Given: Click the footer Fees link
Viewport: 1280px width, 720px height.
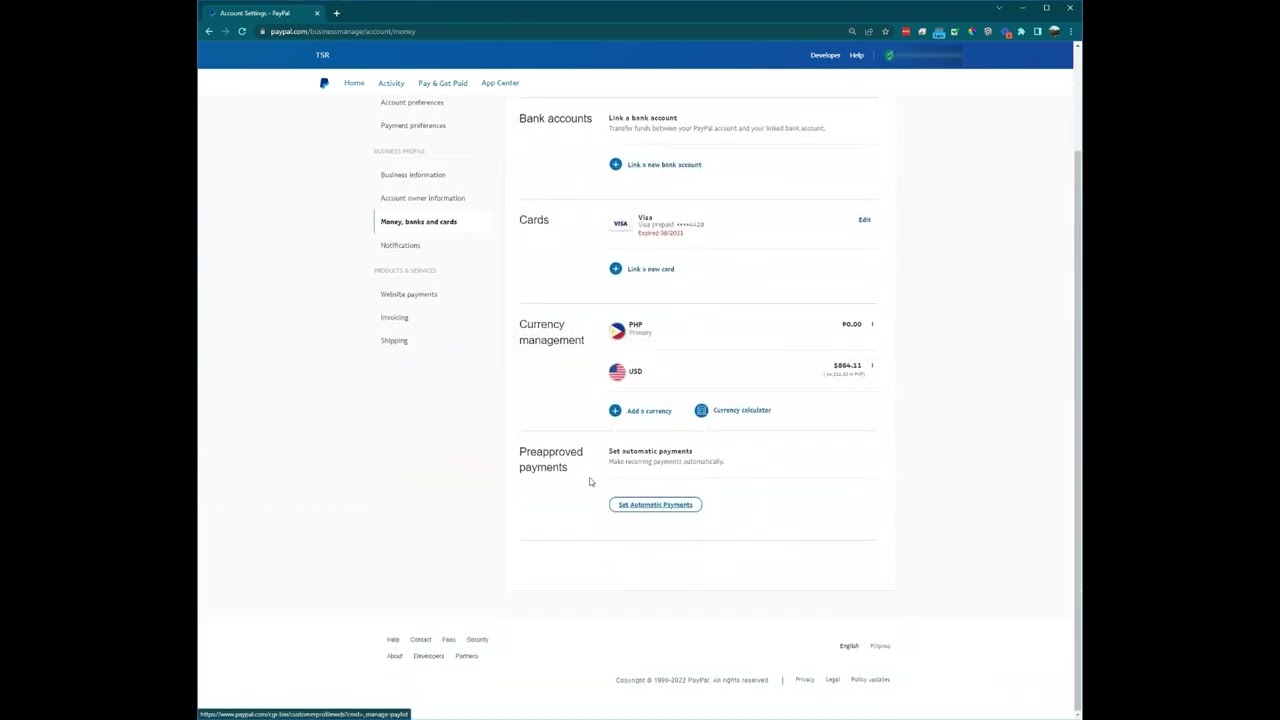Looking at the screenshot, I should (448, 639).
